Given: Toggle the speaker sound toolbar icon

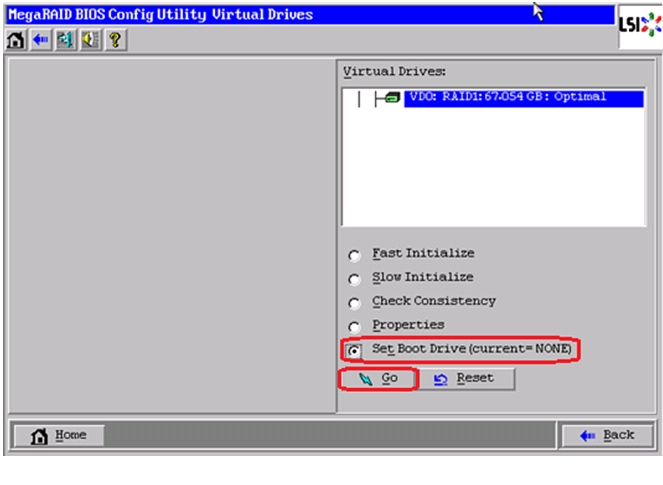Looking at the screenshot, I should pyautogui.click(x=90, y=40).
